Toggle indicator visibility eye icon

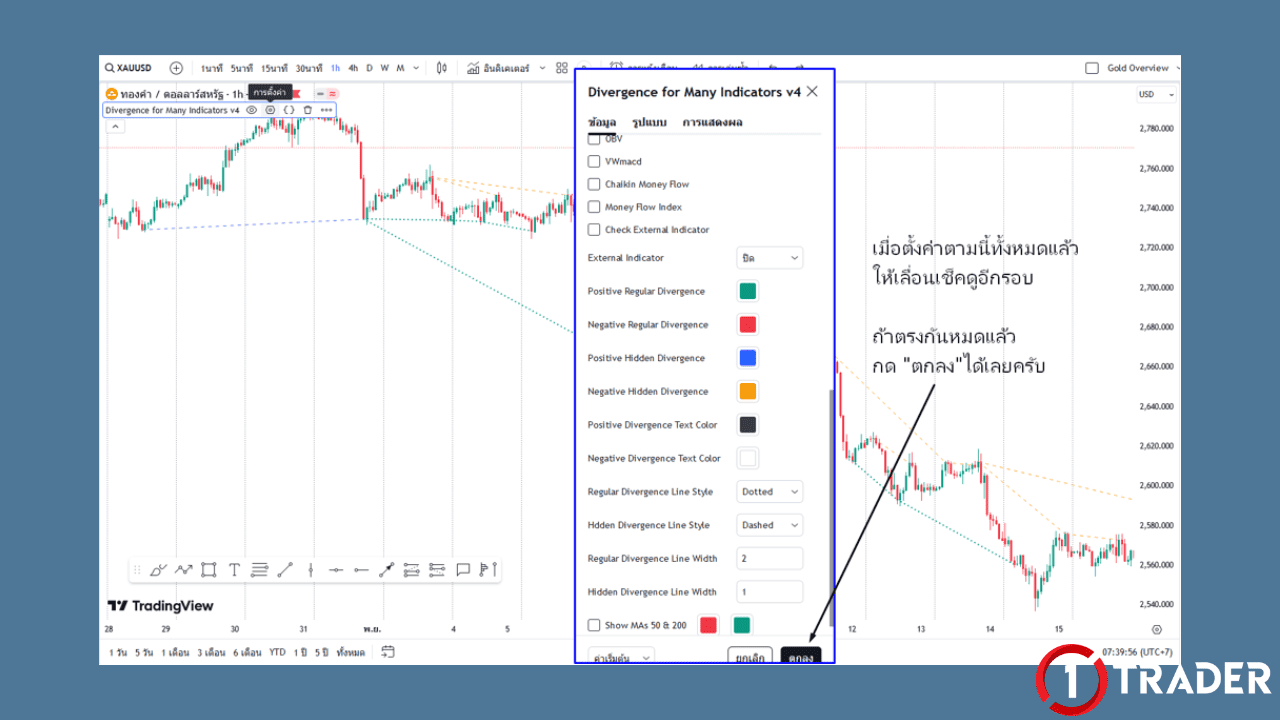click(252, 110)
